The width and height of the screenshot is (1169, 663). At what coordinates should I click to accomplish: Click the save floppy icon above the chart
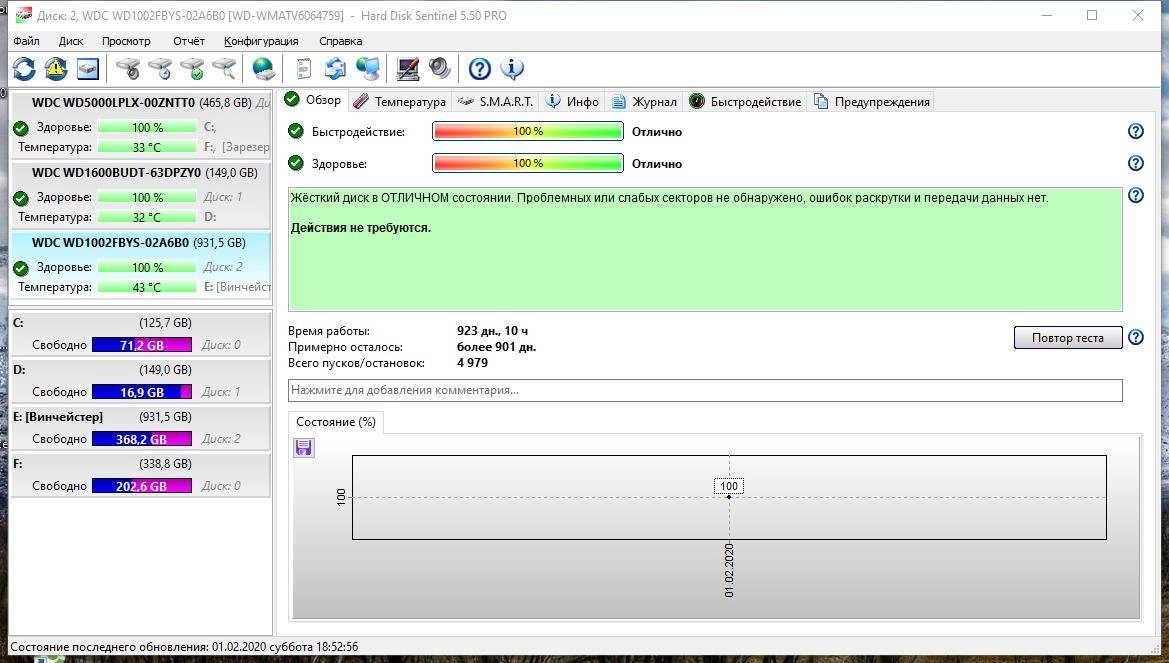tap(303, 447)
